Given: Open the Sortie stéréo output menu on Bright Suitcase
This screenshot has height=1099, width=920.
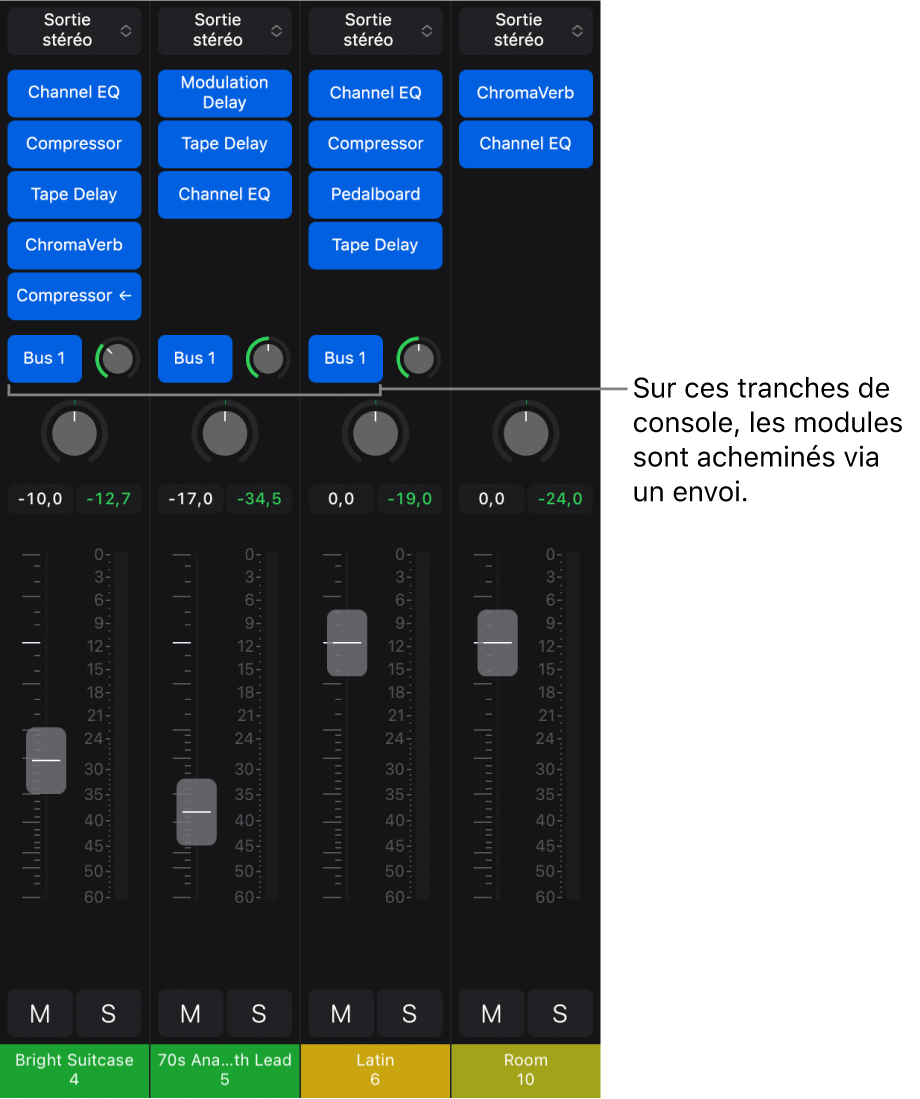Looking at the screenshot, I should [74, 30].
